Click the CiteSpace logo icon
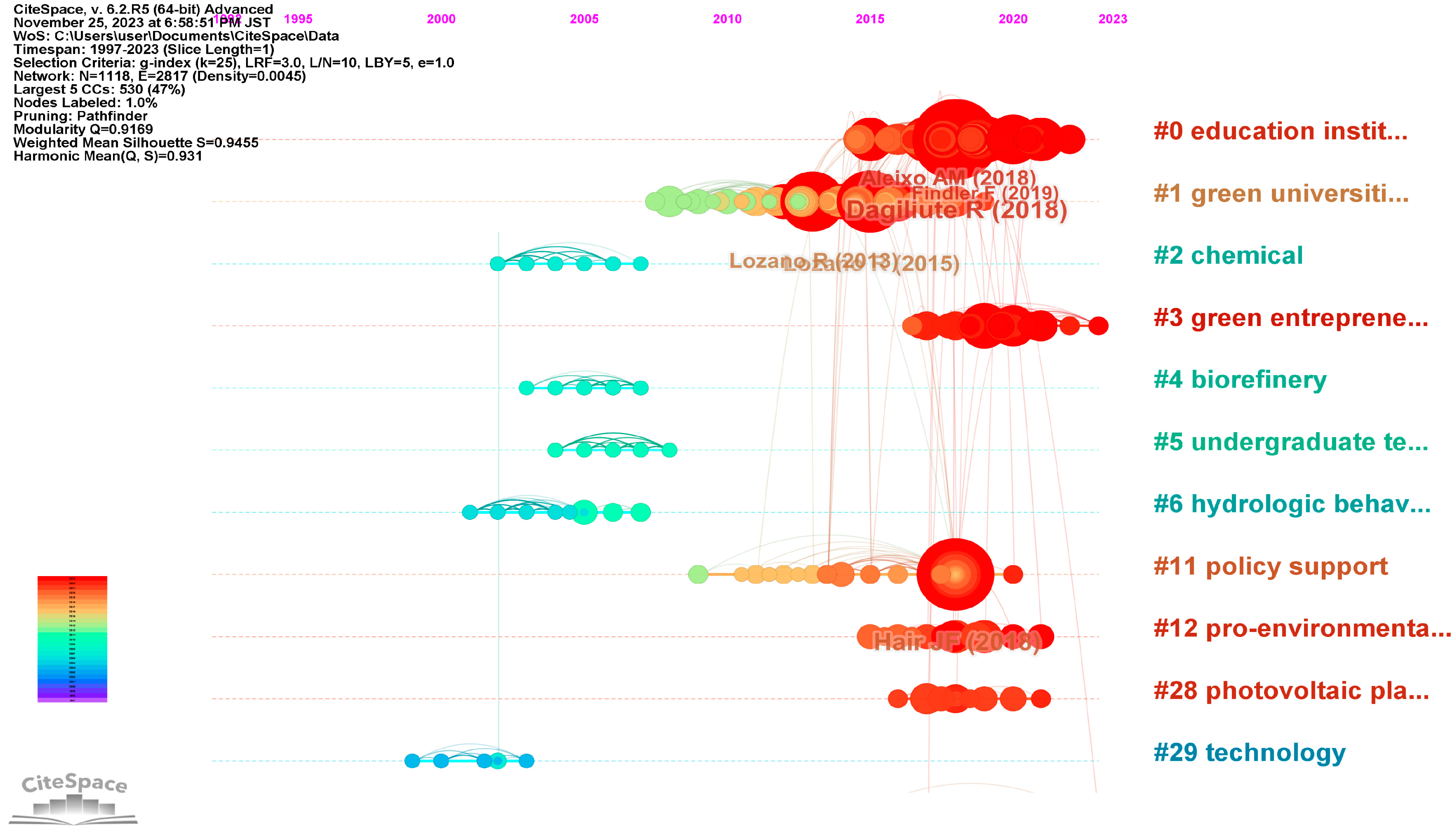 pyautogui.click(x=73, y=798)
